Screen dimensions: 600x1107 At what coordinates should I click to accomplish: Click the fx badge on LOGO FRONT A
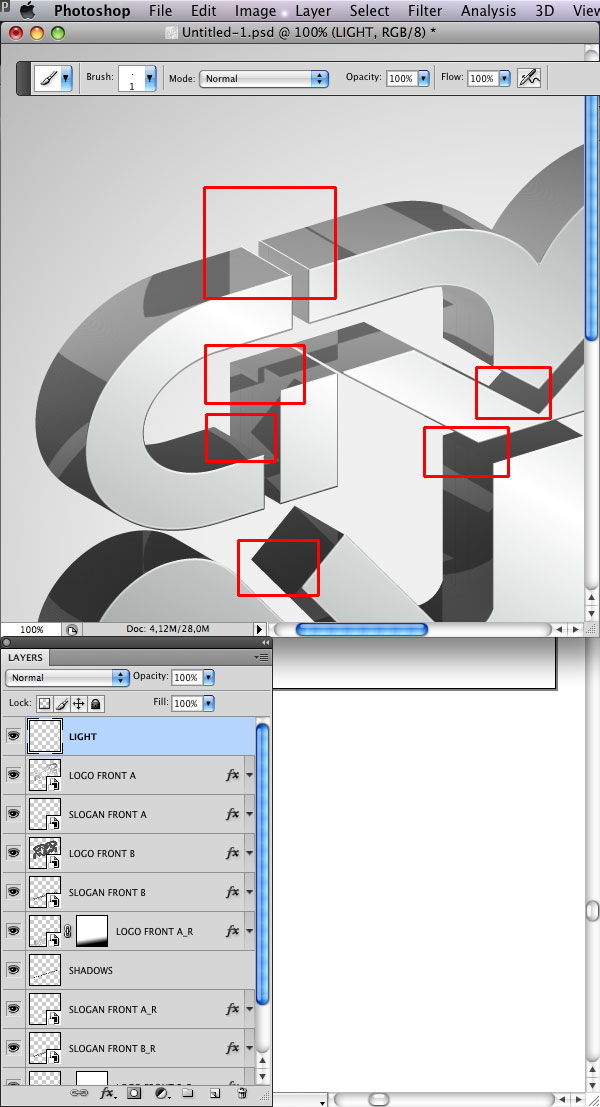tap(232, 775)
